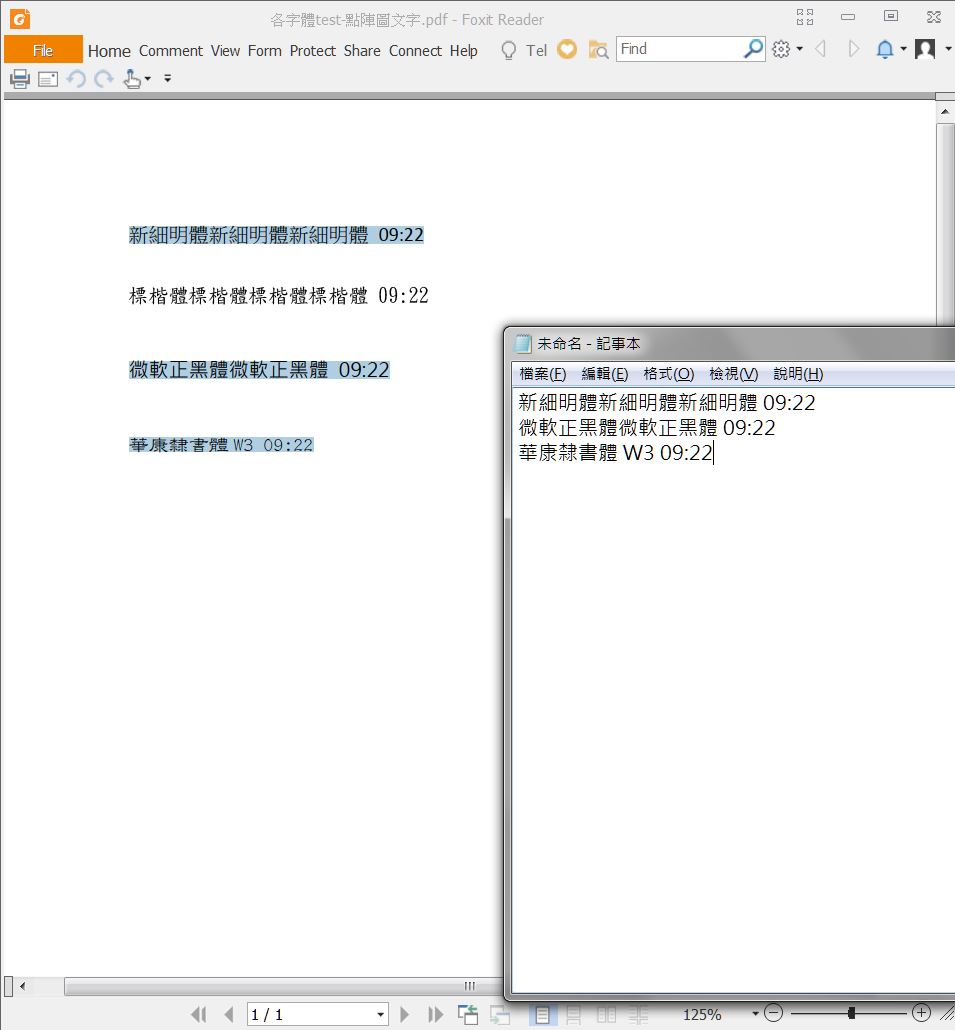955x1030 pixels.
Task: Open 編輯(E) menu in Notepad
Action: (x=604, y=374)
